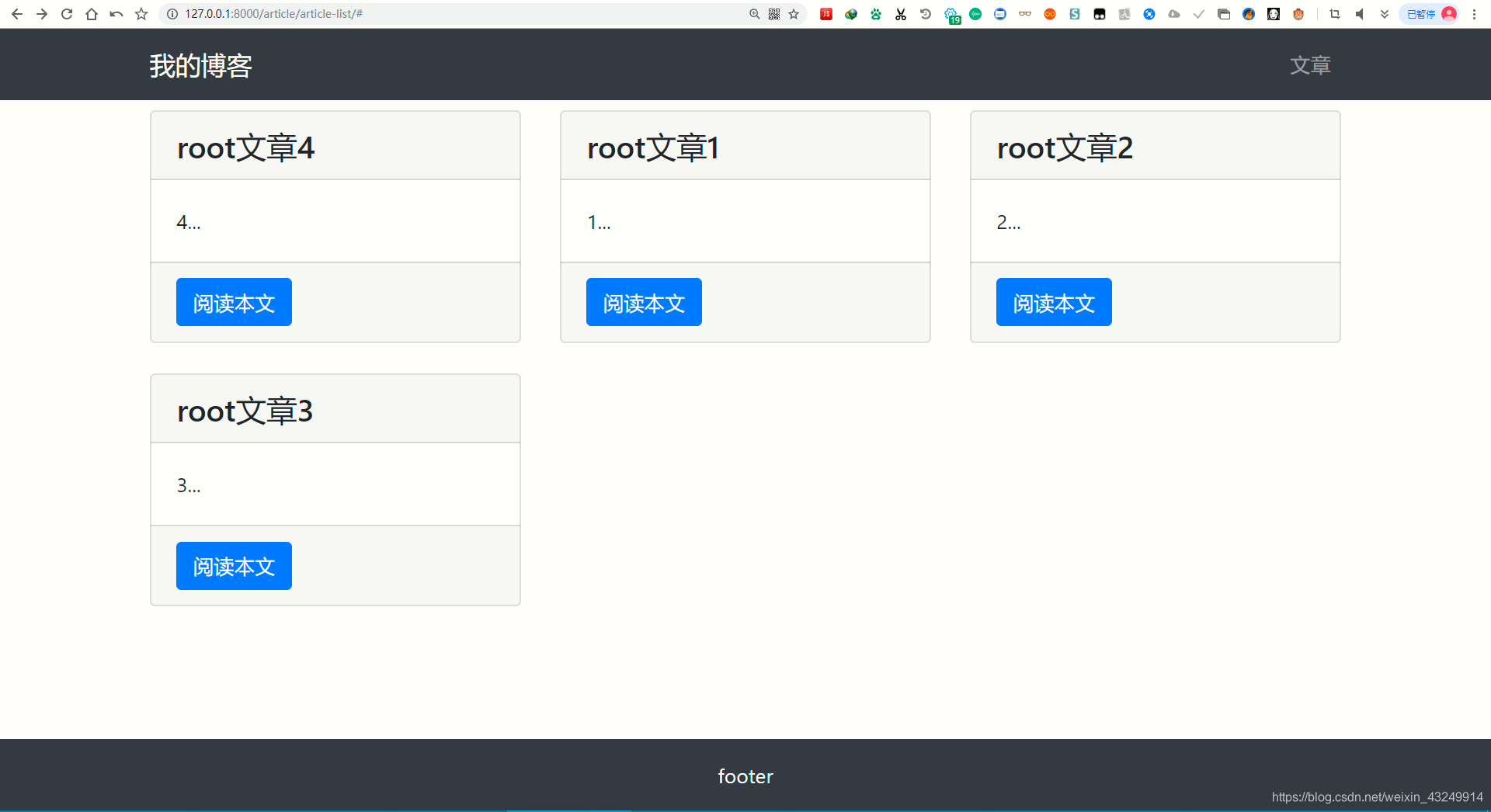
Task: Open the QR code icon in address bar
Action: point(774,14)
